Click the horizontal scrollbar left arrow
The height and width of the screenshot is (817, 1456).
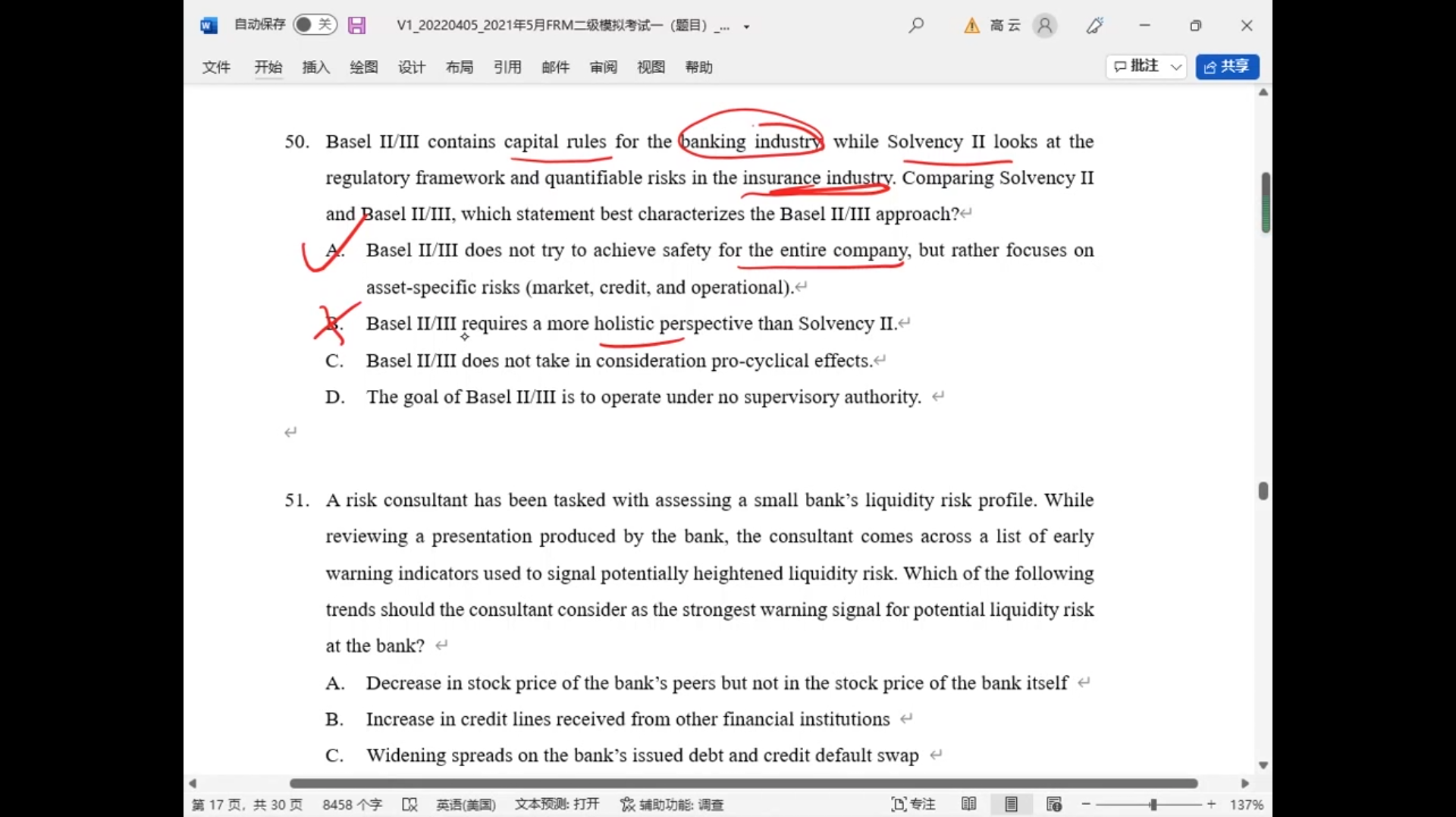(193, 784)
